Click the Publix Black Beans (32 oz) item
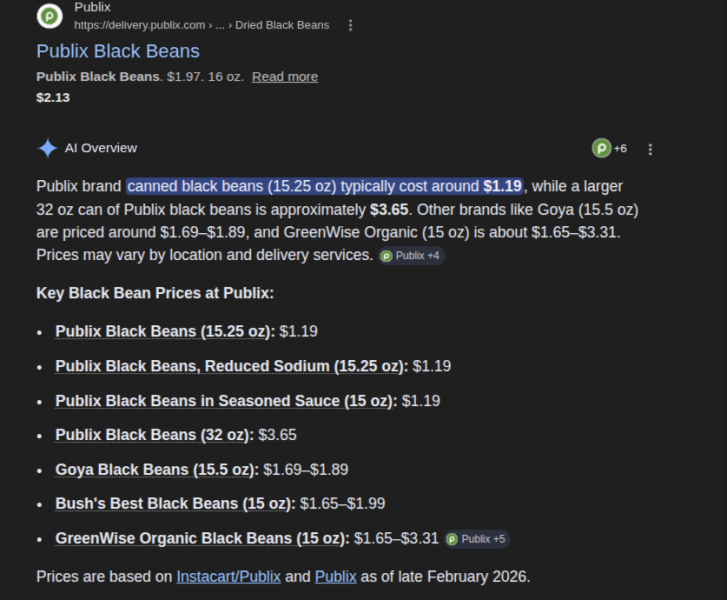The width and height of the screenshot is (727, 600). point(154,435)
